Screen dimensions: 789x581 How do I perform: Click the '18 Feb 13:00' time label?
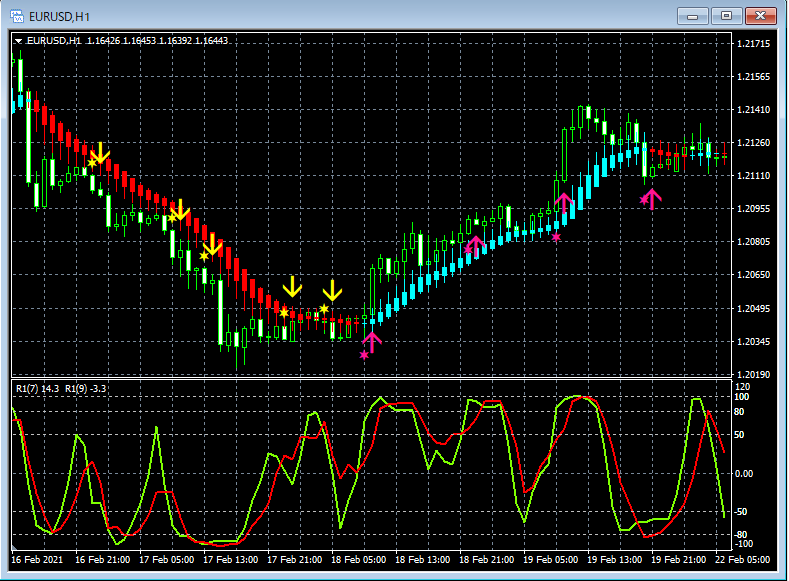422,559
